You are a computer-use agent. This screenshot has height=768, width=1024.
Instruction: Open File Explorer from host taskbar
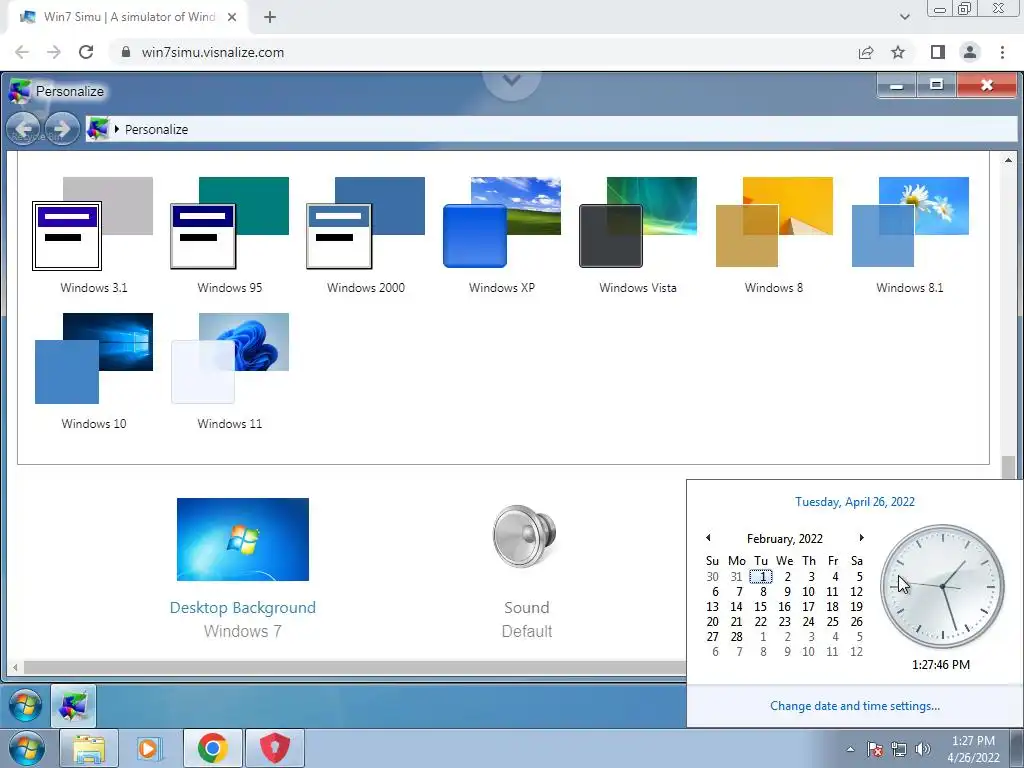pos(89,748)
